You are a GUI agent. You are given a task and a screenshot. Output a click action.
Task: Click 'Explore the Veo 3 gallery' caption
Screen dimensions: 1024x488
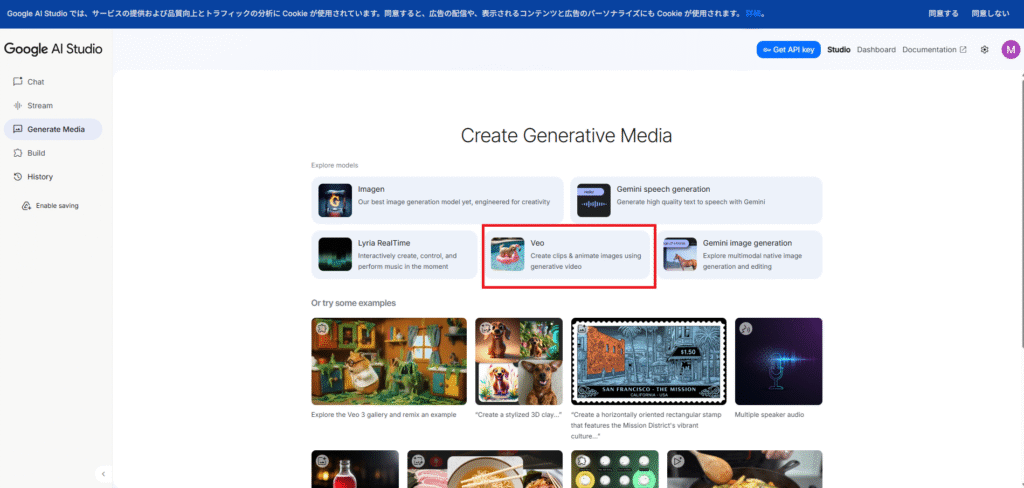[x=384, y=415]
